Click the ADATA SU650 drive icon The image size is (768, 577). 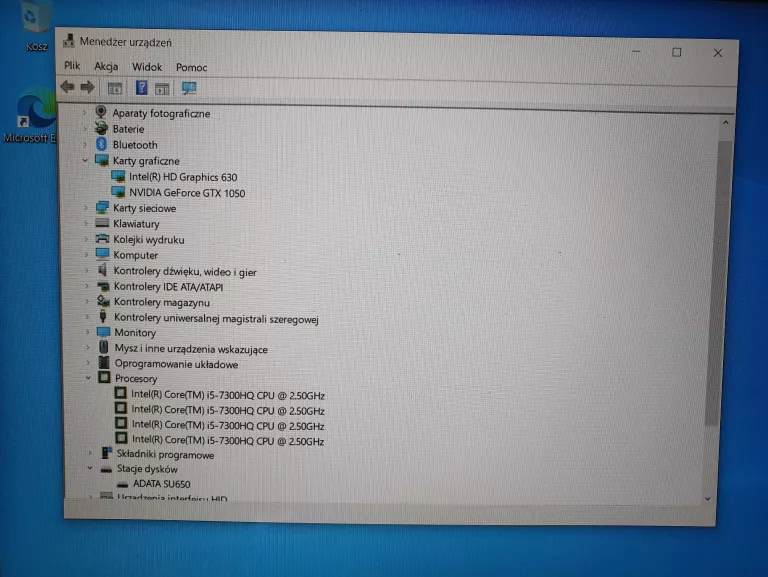122,484
